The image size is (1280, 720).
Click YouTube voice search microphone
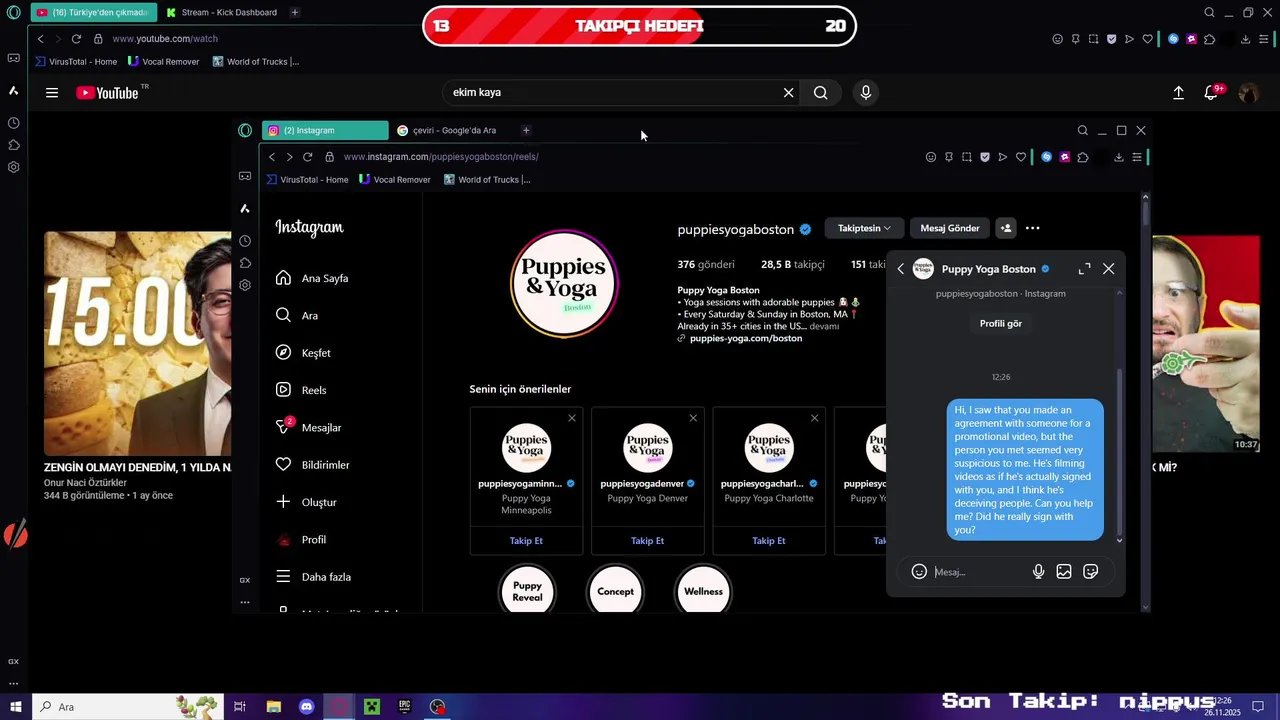pyautogui.click(x=866, y=93)
